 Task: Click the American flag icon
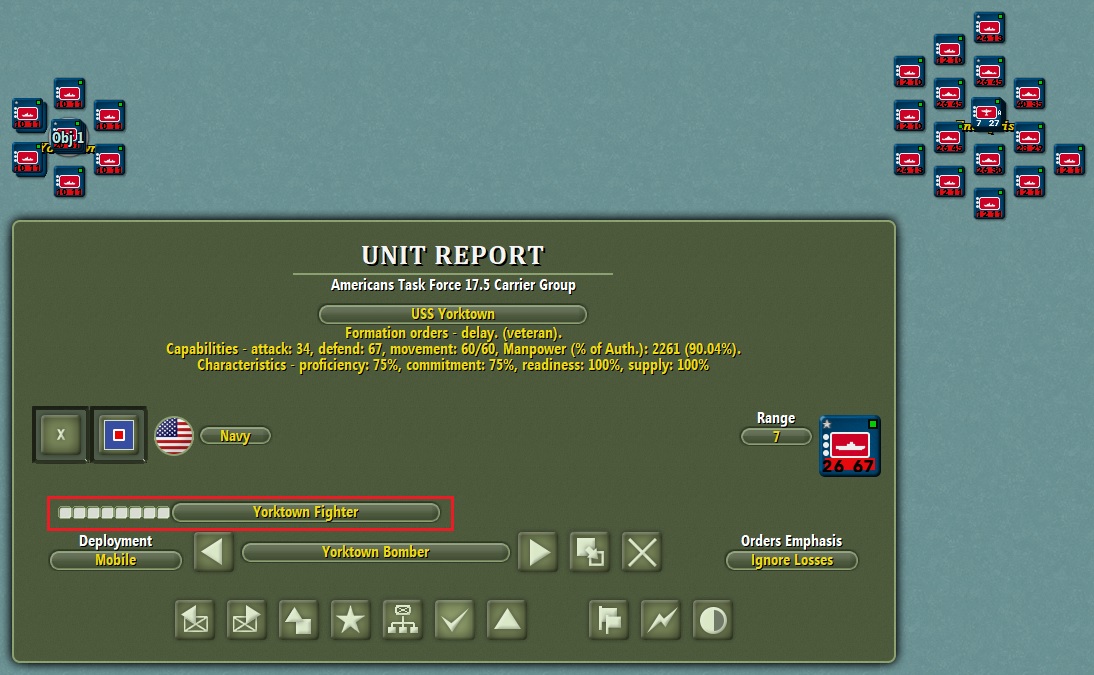[x=174, y=436]
